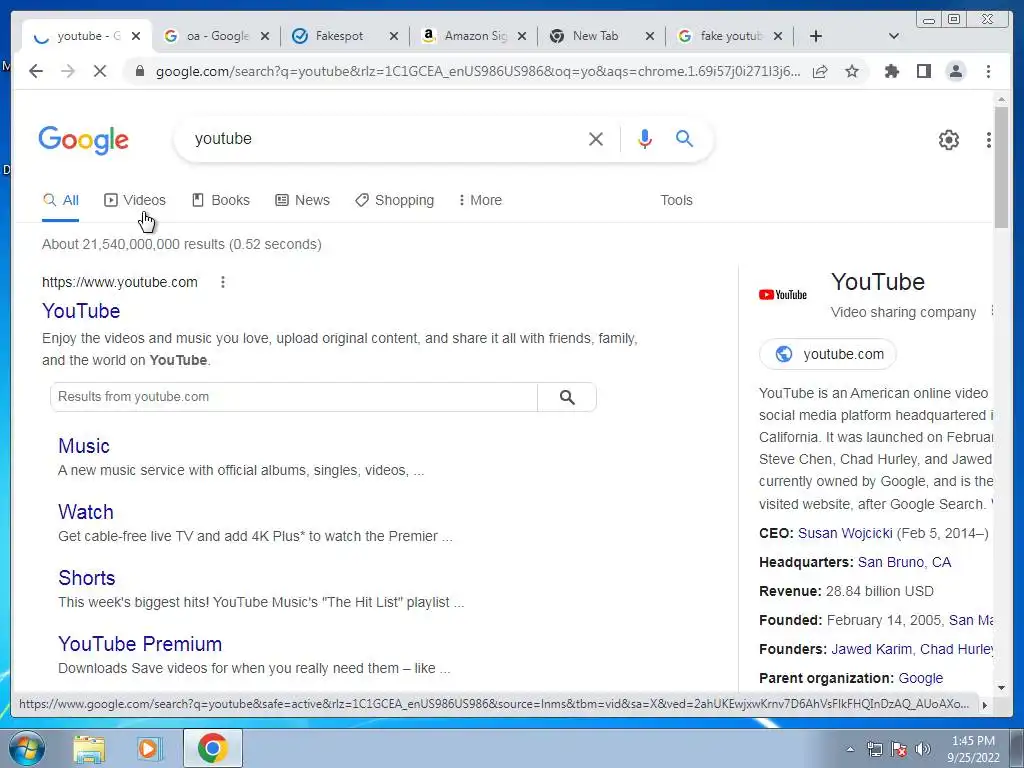Bookmark this page with the star

click(852, 71)
